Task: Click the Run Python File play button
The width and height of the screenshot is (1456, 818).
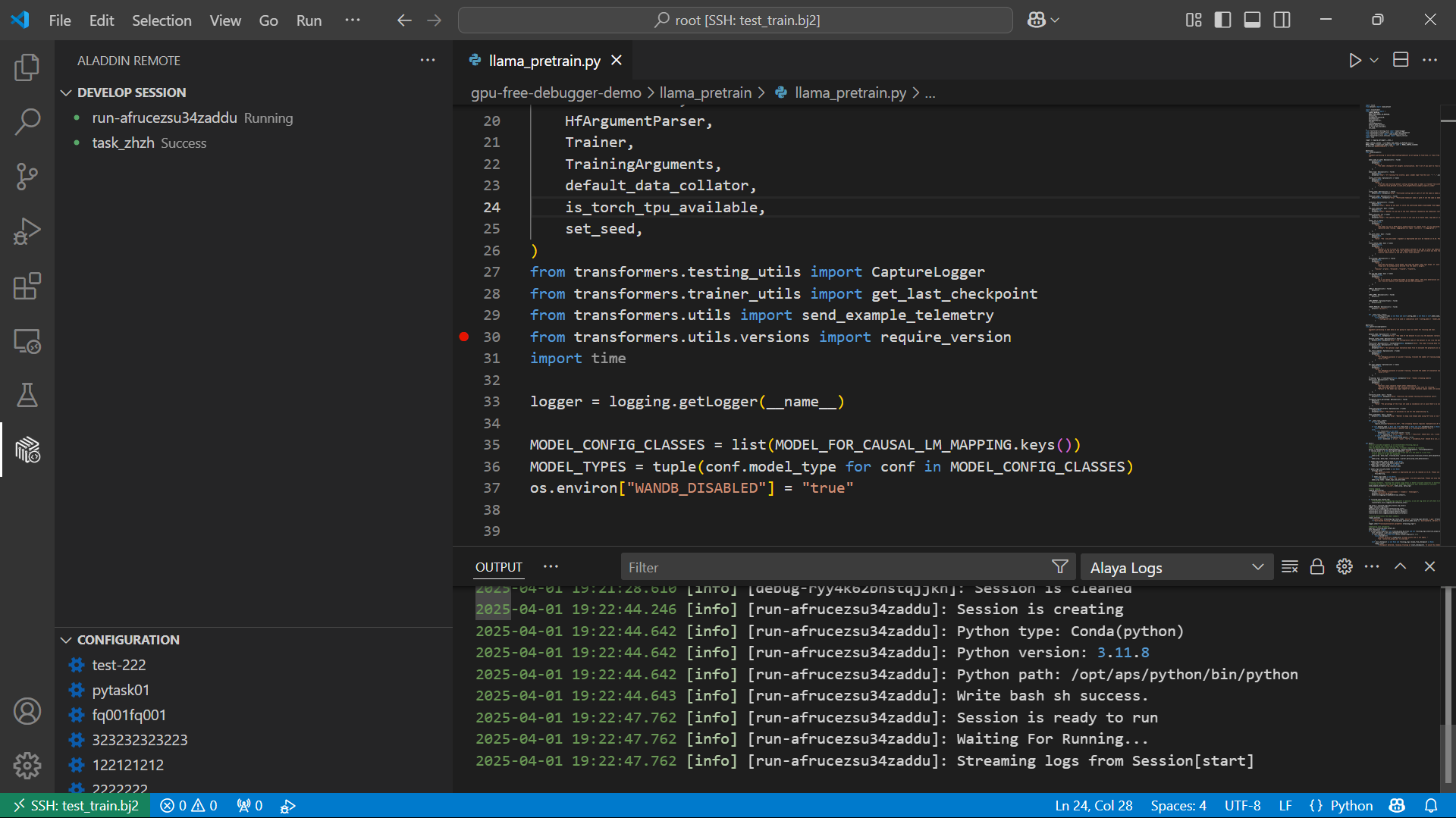Action: [1354, 61]
